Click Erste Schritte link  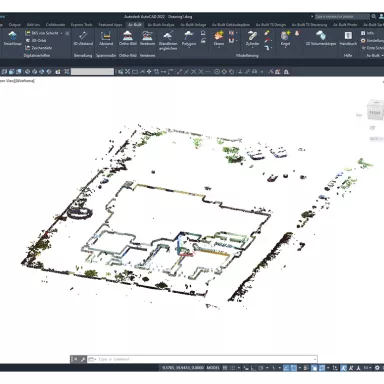(373, 48)
